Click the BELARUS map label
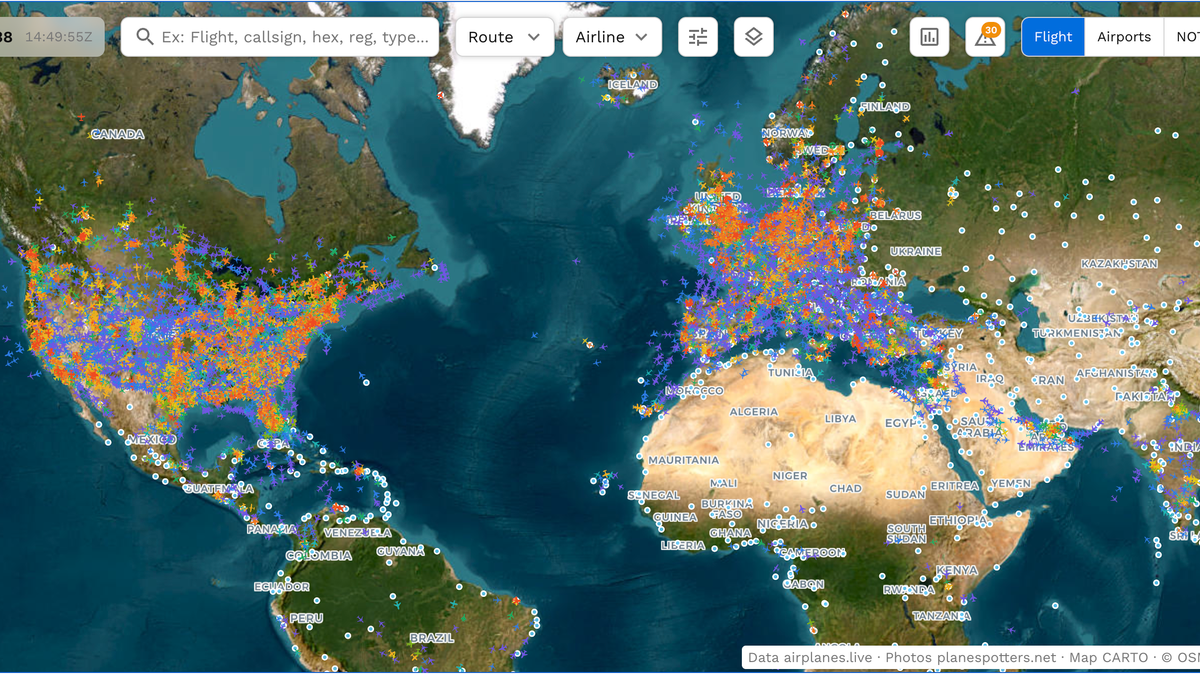This screenshot has height=675, width=1200. coord(895,215)
